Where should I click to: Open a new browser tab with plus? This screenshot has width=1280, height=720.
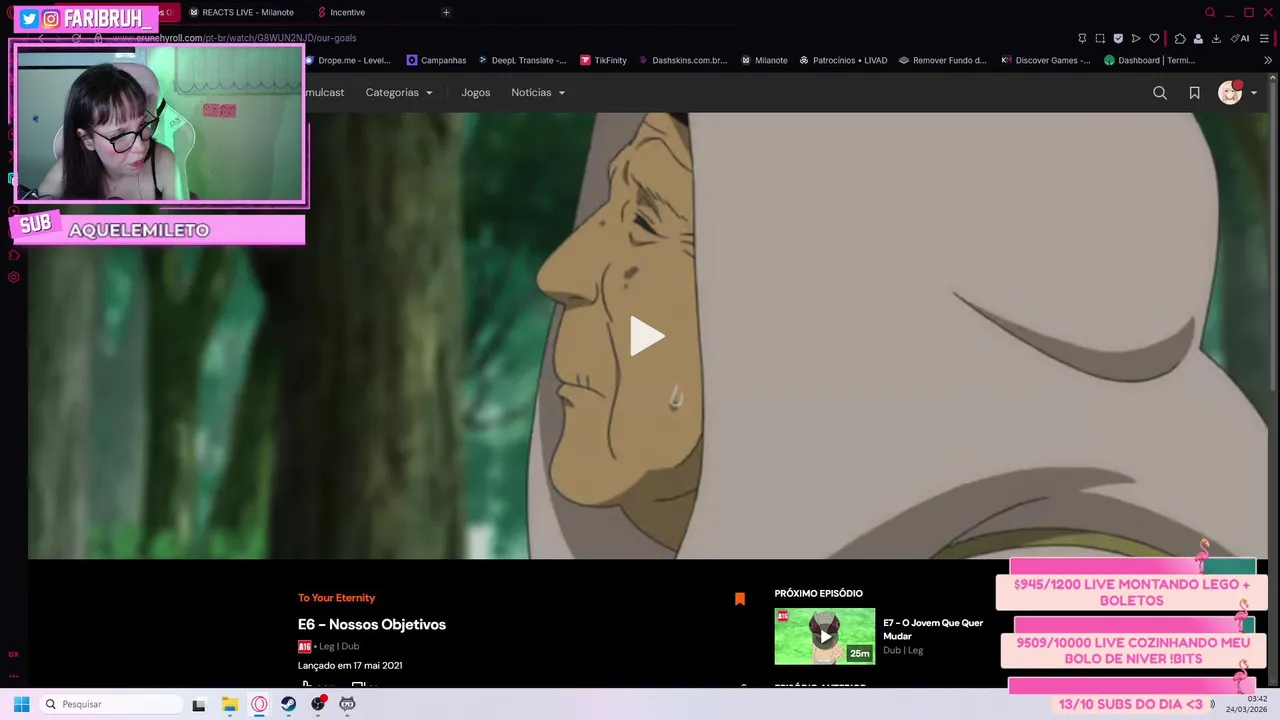pyautogui.click(x=446, y=12)
